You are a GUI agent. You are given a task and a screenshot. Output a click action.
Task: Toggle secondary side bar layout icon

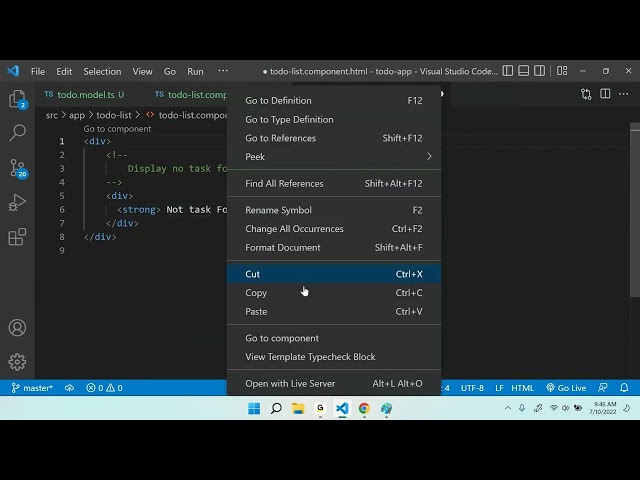(x=539, y=71)
